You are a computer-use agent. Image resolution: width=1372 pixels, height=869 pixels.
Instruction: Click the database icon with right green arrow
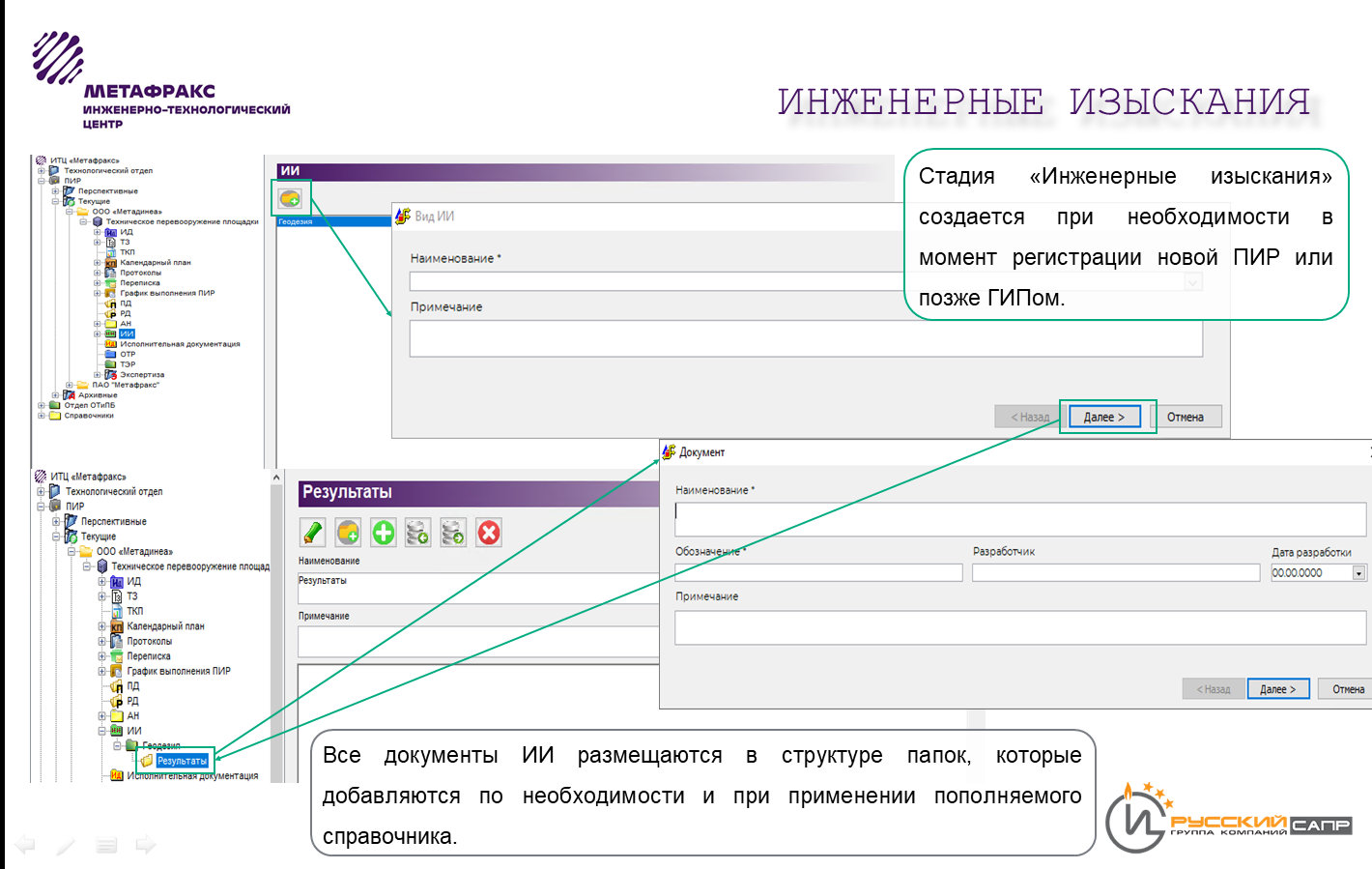coord(453,533)
